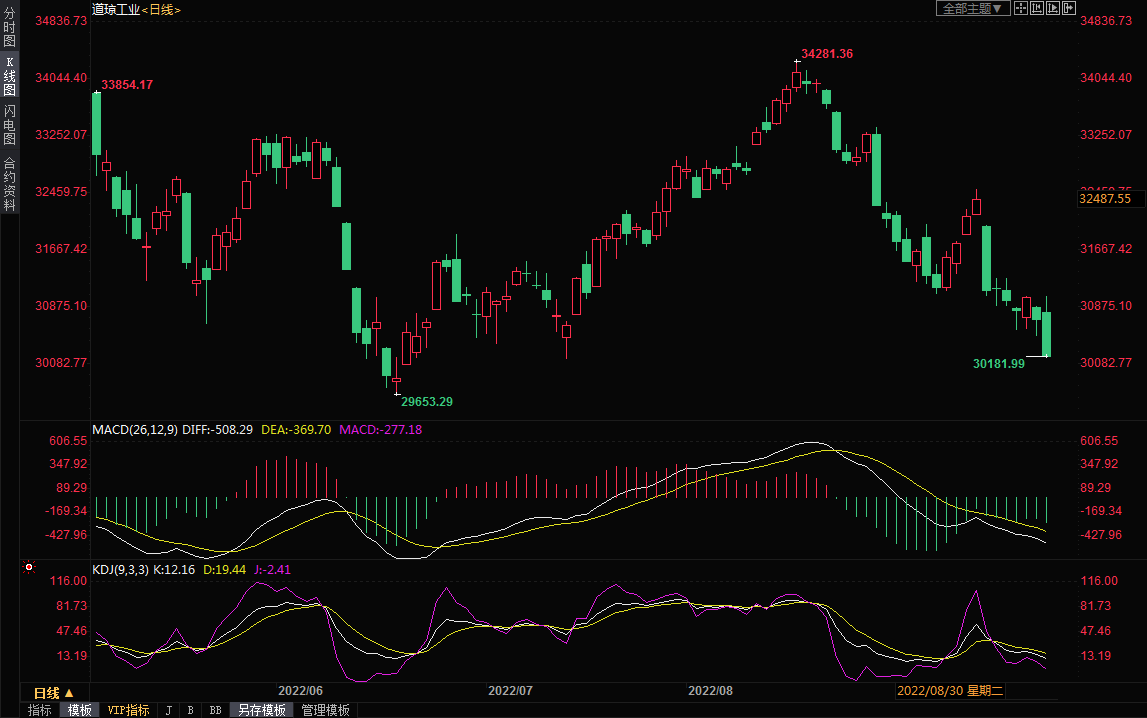Switch to the 闪电图 side tab
The width and height of the screenshot is (1147, 718).
pos(9,124)
